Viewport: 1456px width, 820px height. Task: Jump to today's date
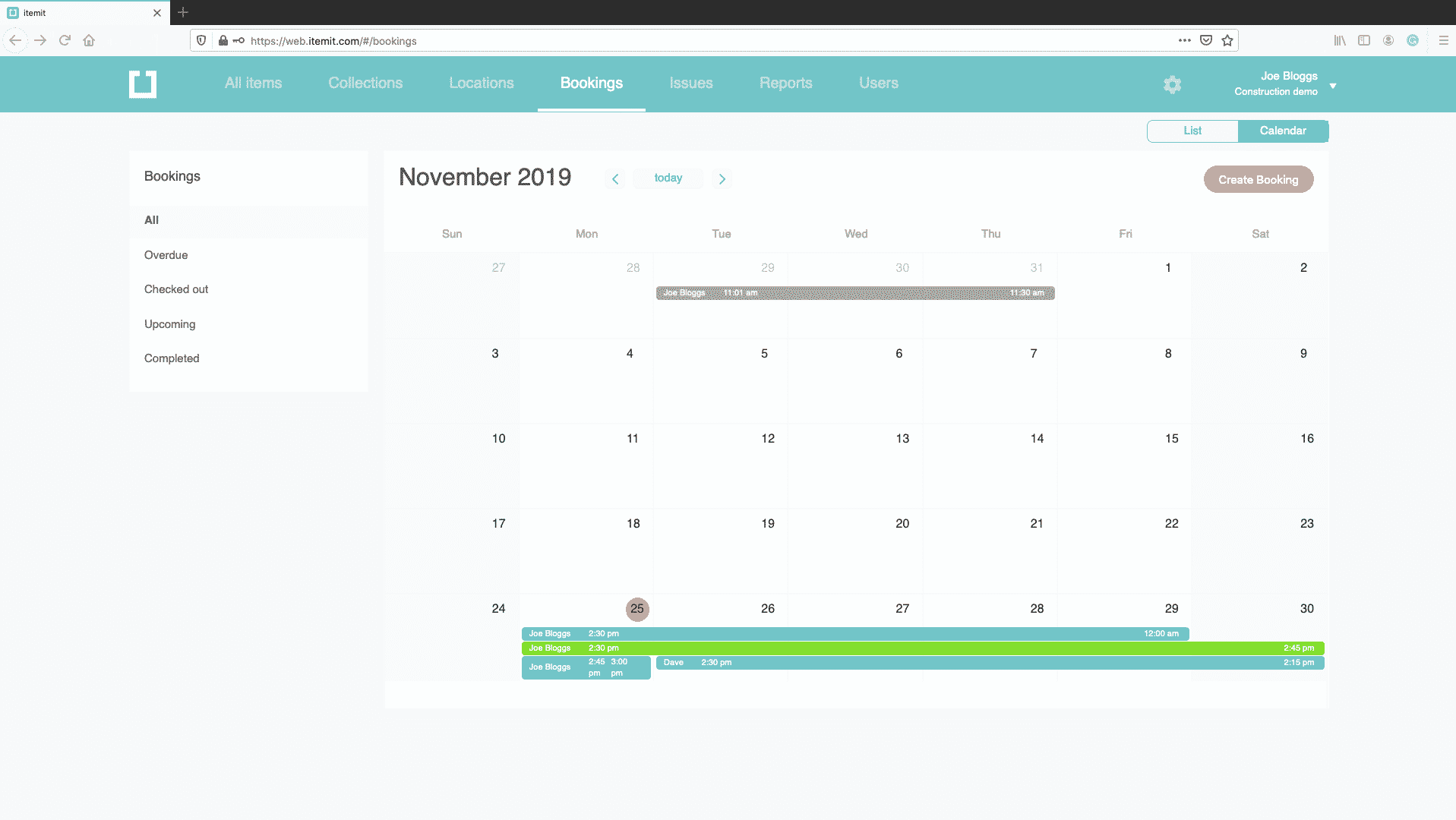point(668,178)
